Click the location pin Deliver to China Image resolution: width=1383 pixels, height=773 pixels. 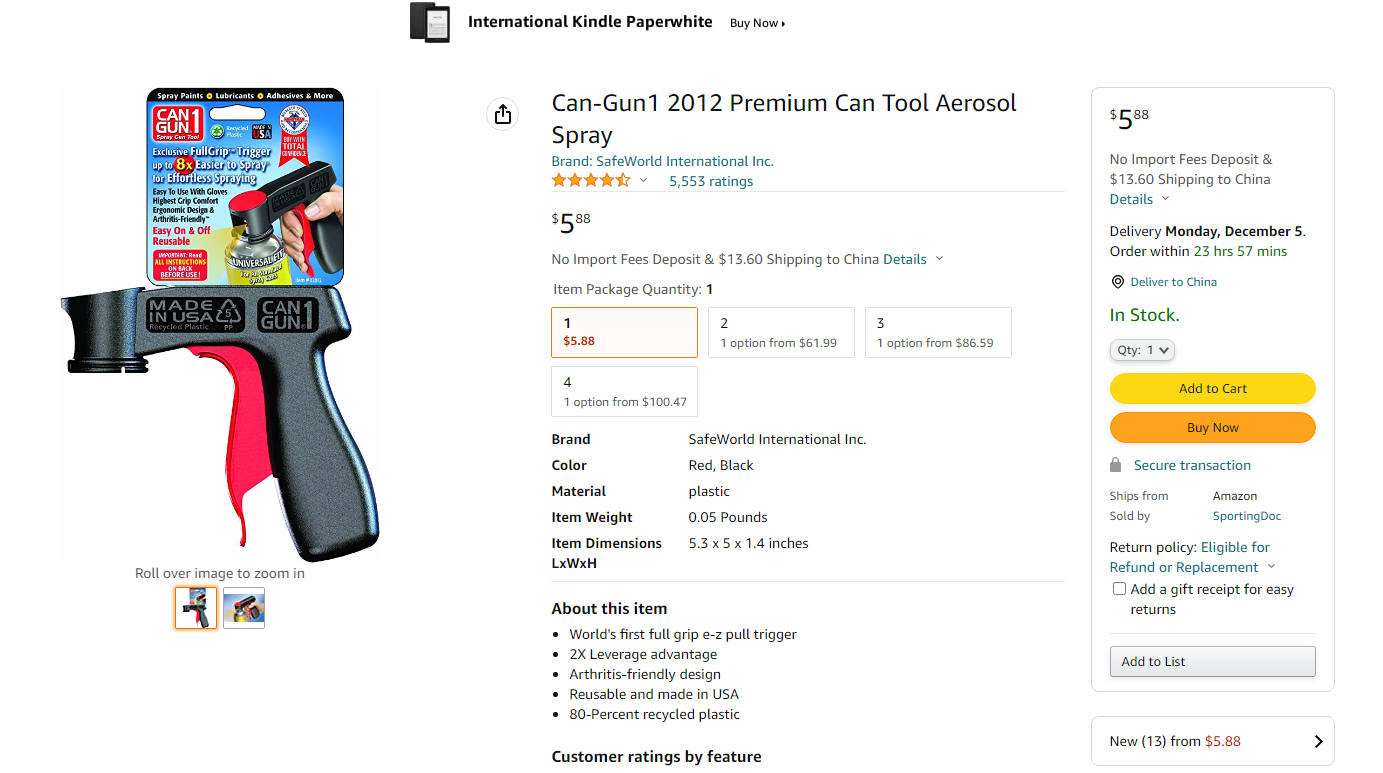tap(1118, 282)
